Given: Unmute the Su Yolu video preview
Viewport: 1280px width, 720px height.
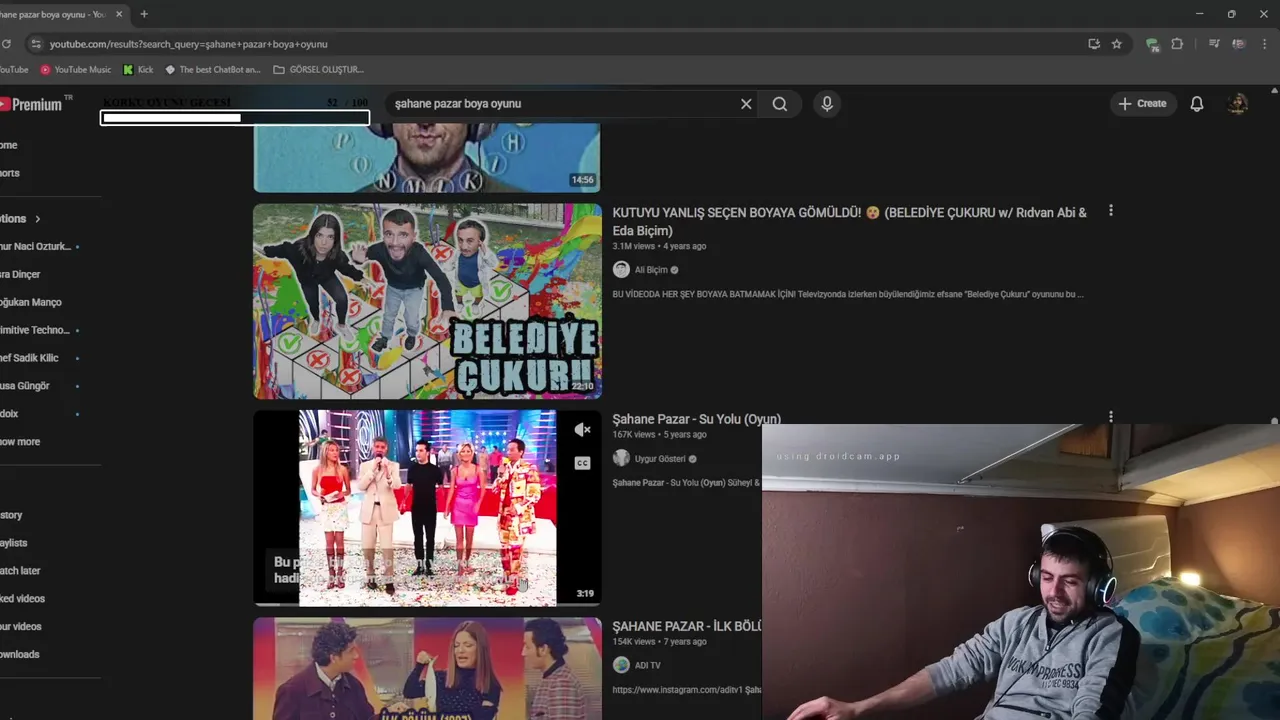Looking at the screenshot, I should click(x=582, y=430).
